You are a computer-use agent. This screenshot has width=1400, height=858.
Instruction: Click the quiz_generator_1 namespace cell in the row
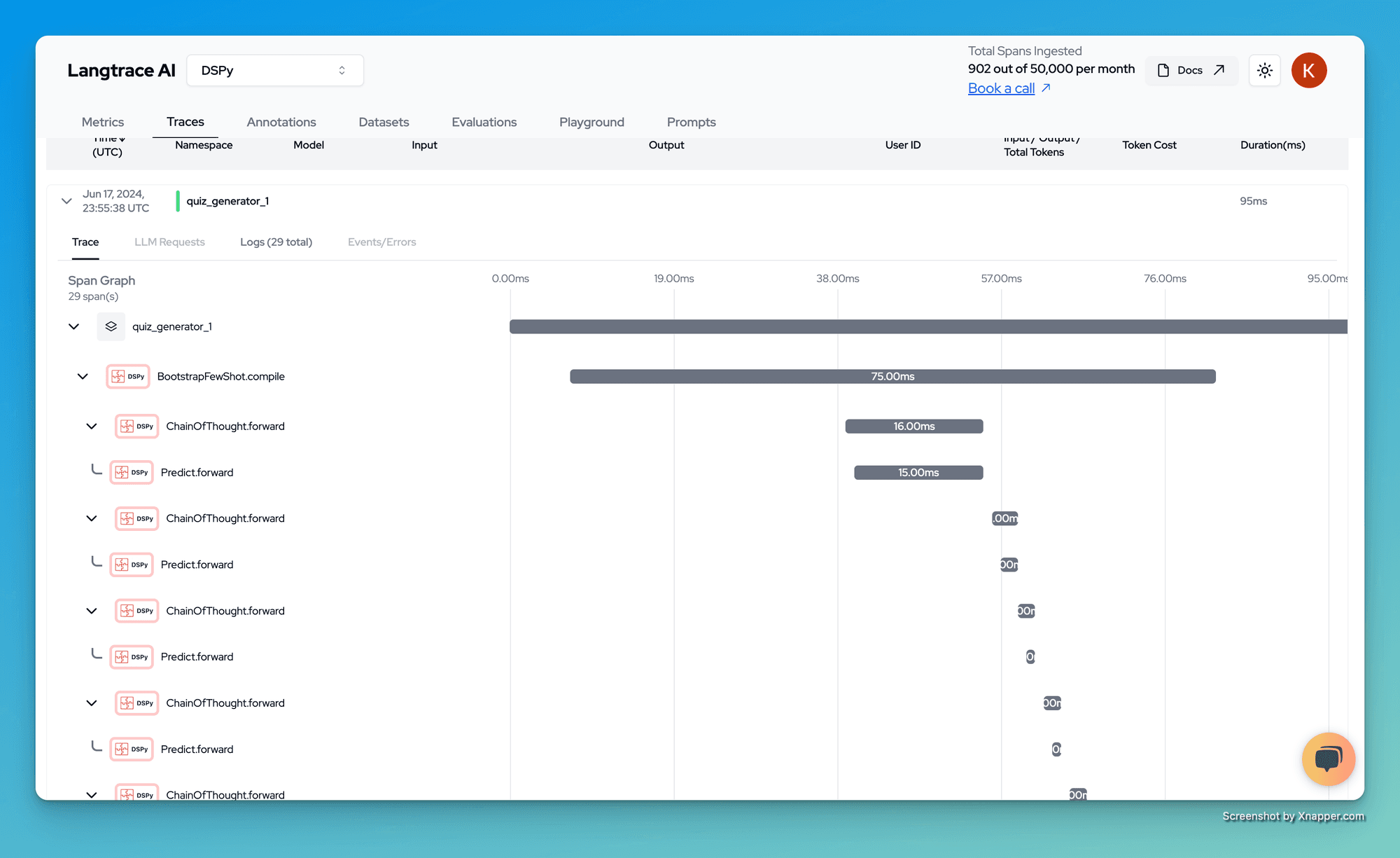click(x=227, y=201)
